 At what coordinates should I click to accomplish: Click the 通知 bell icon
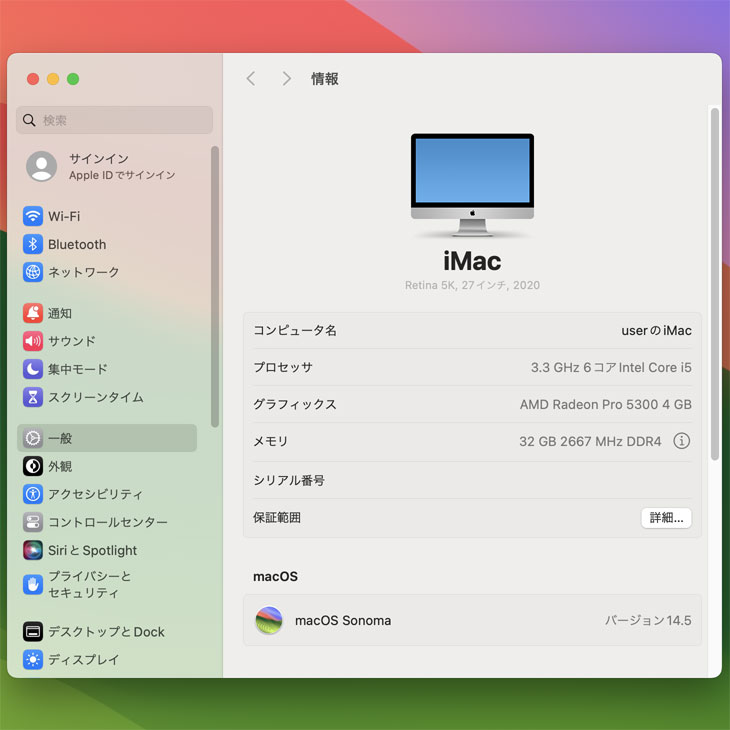(33, 313)
